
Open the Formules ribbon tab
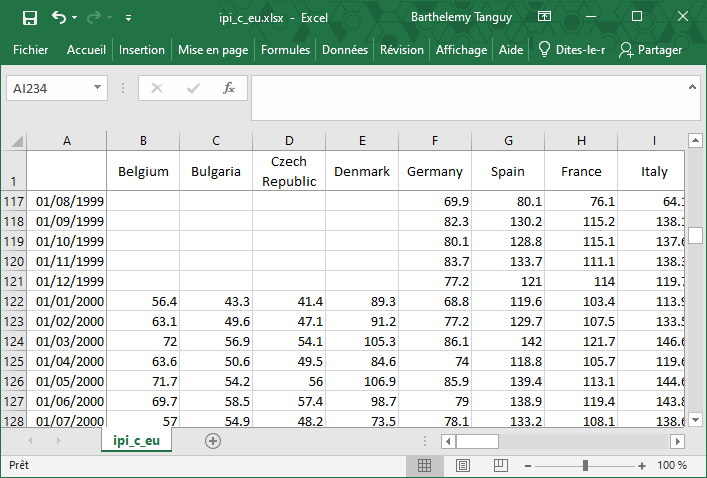pyautogui.click(x=285, y=50)
